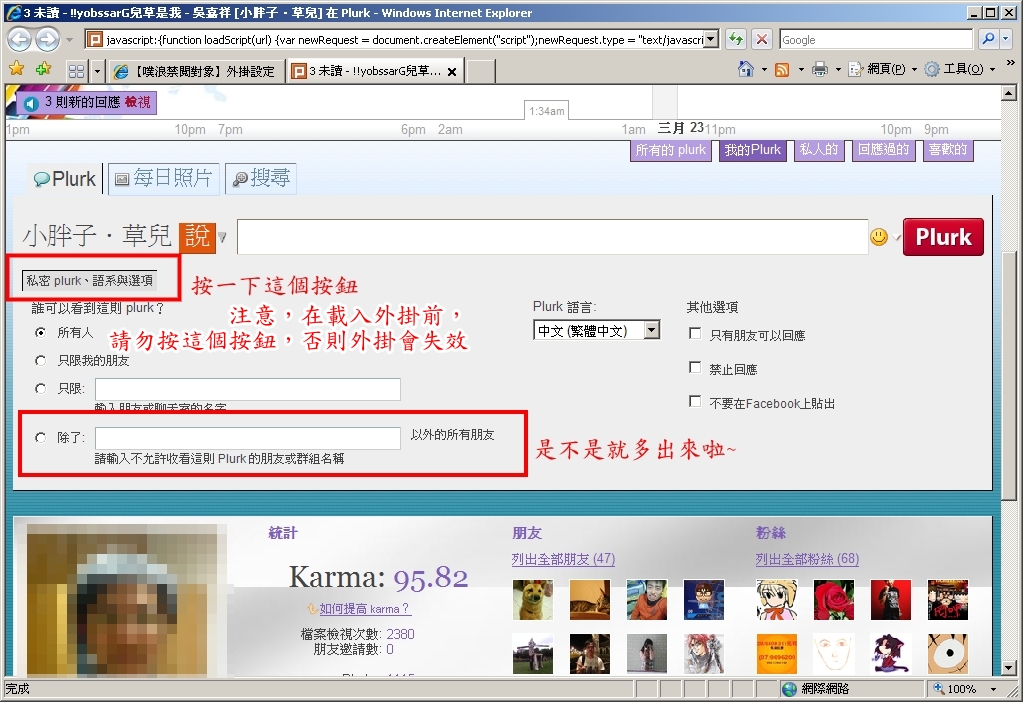Click the Quick Tabs grid icon
Image resolution: width=1023 pixels, height=702 pixels.
76,71
